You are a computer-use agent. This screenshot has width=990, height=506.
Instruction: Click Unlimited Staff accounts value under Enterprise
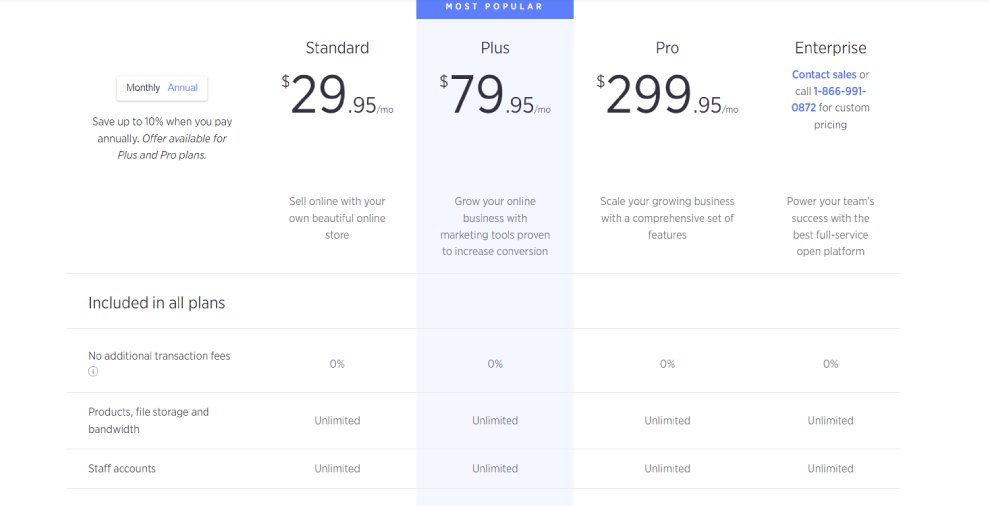coord(830,469)
